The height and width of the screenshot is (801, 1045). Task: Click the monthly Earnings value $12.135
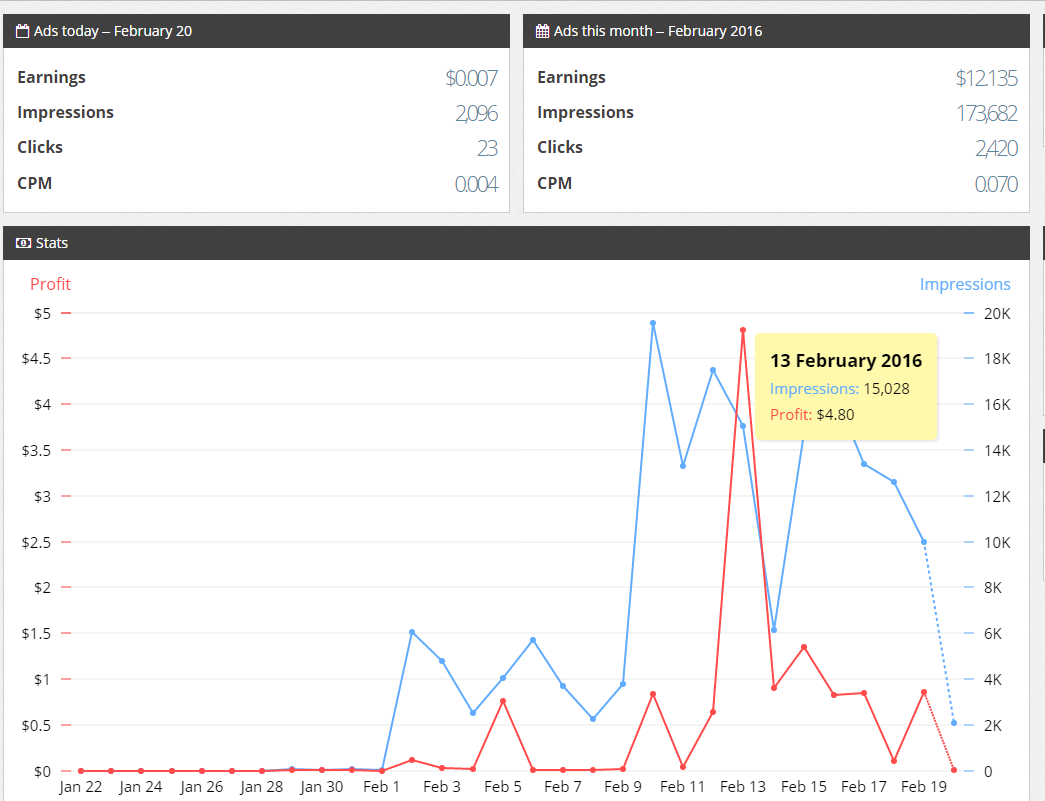click(x=986, y=78)
